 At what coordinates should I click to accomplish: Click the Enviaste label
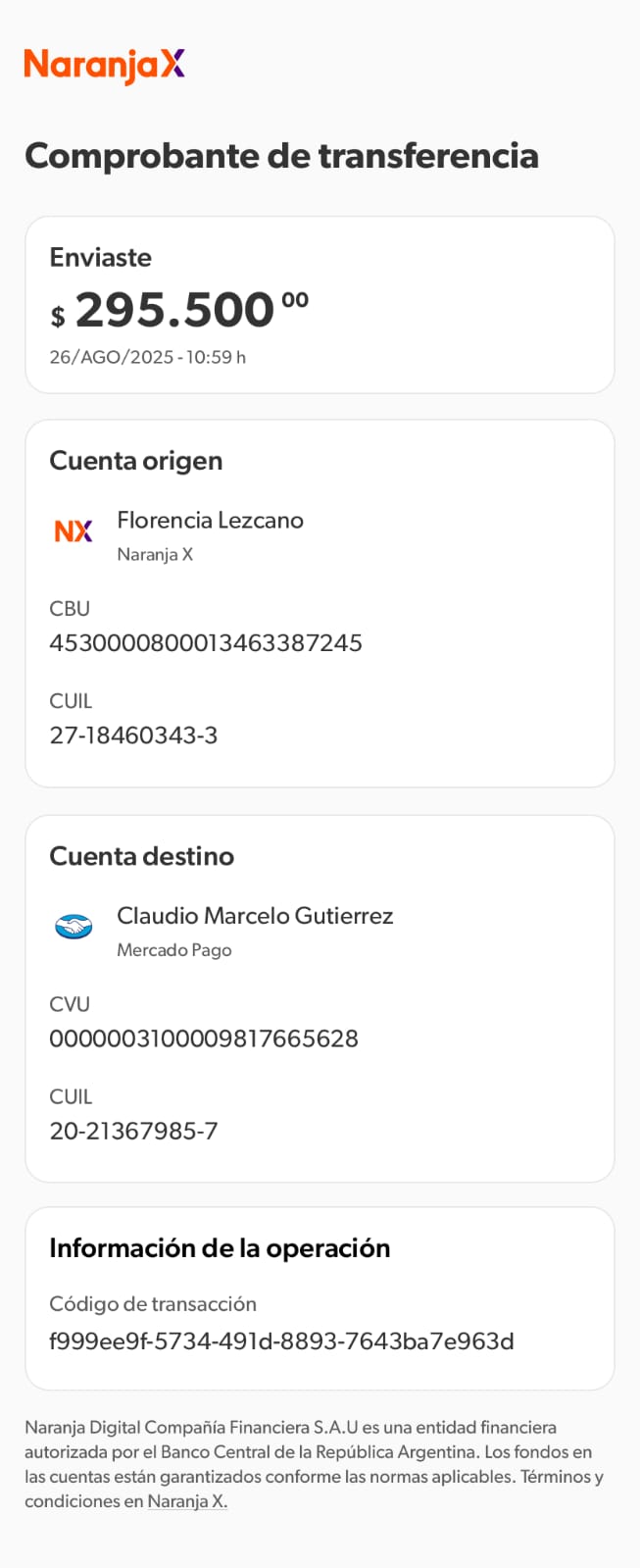(x=101, y=258)
